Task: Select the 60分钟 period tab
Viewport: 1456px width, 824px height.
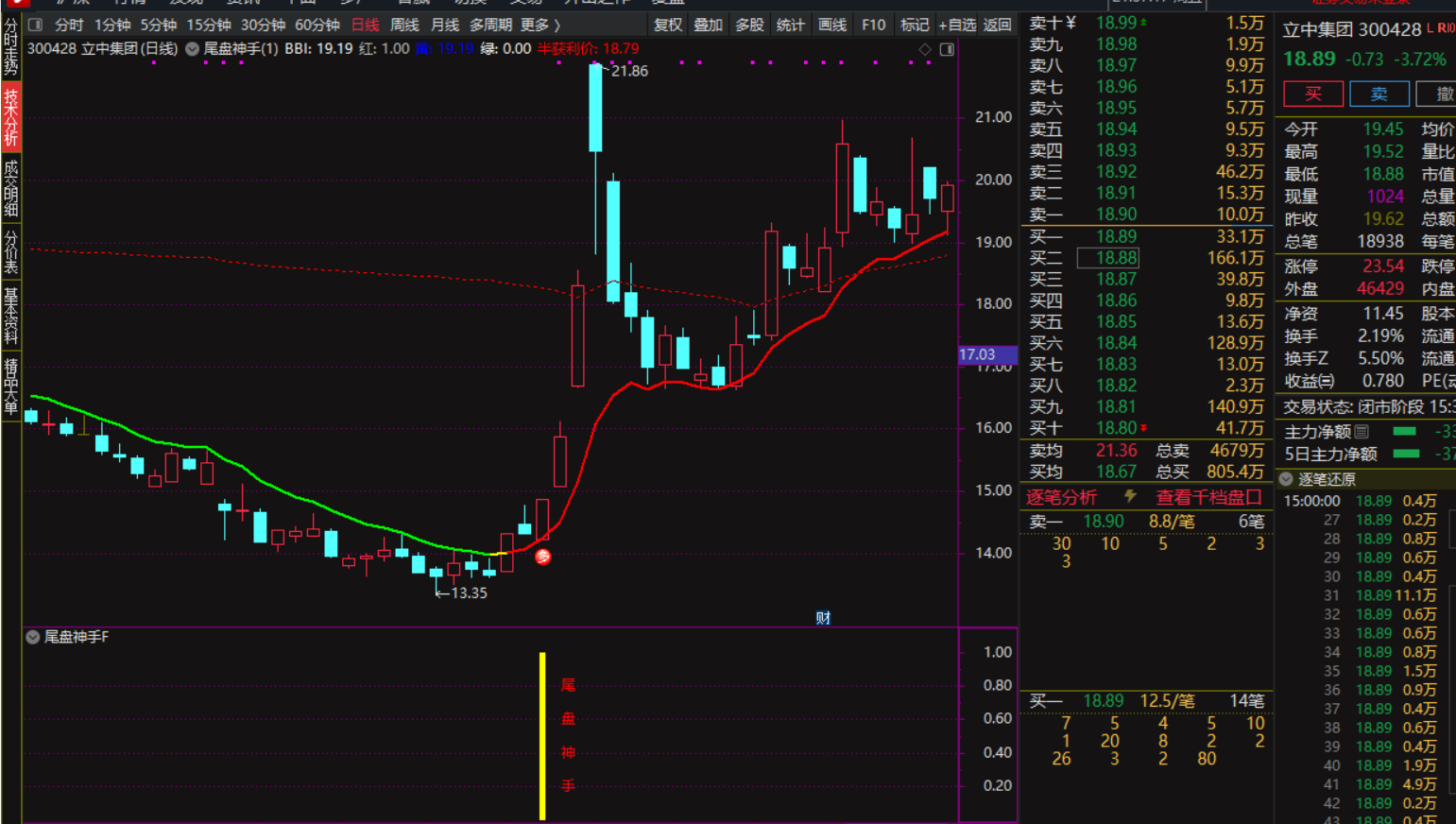Action: 317,25
